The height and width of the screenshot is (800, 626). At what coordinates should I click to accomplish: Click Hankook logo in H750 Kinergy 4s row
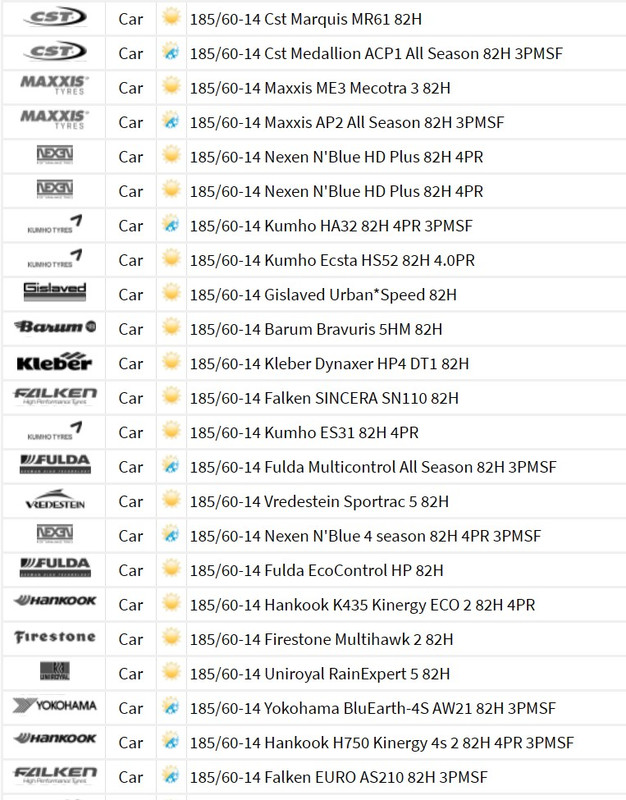55,739
